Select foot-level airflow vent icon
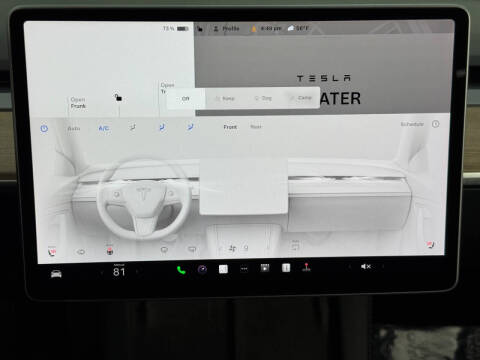Image resolution: width=480 pixels, height=360 pixels. coord(190,127)
